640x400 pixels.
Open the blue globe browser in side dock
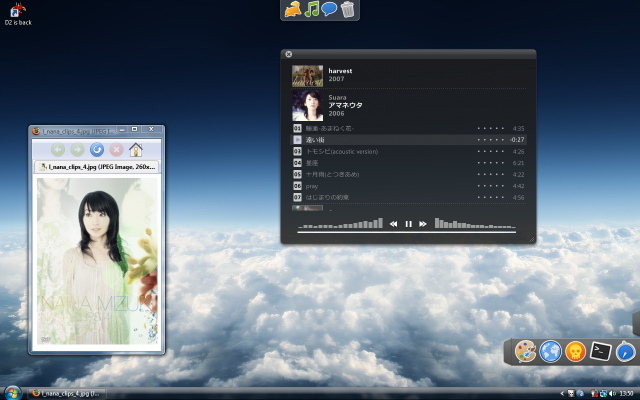click(550, 351)
